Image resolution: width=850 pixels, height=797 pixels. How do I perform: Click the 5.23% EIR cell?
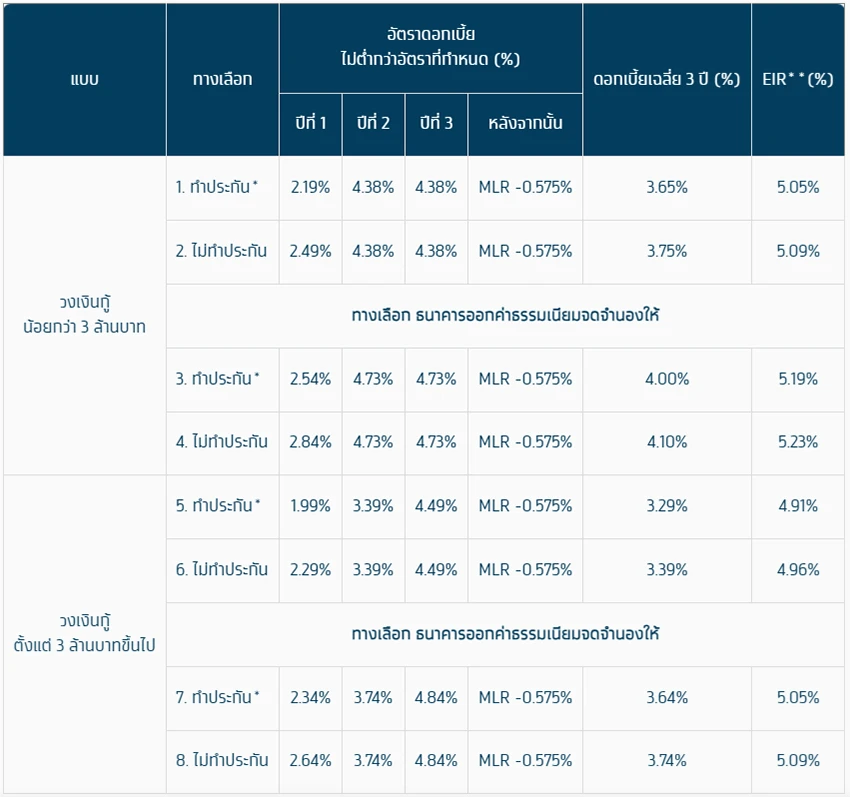[x=797, y=442]
